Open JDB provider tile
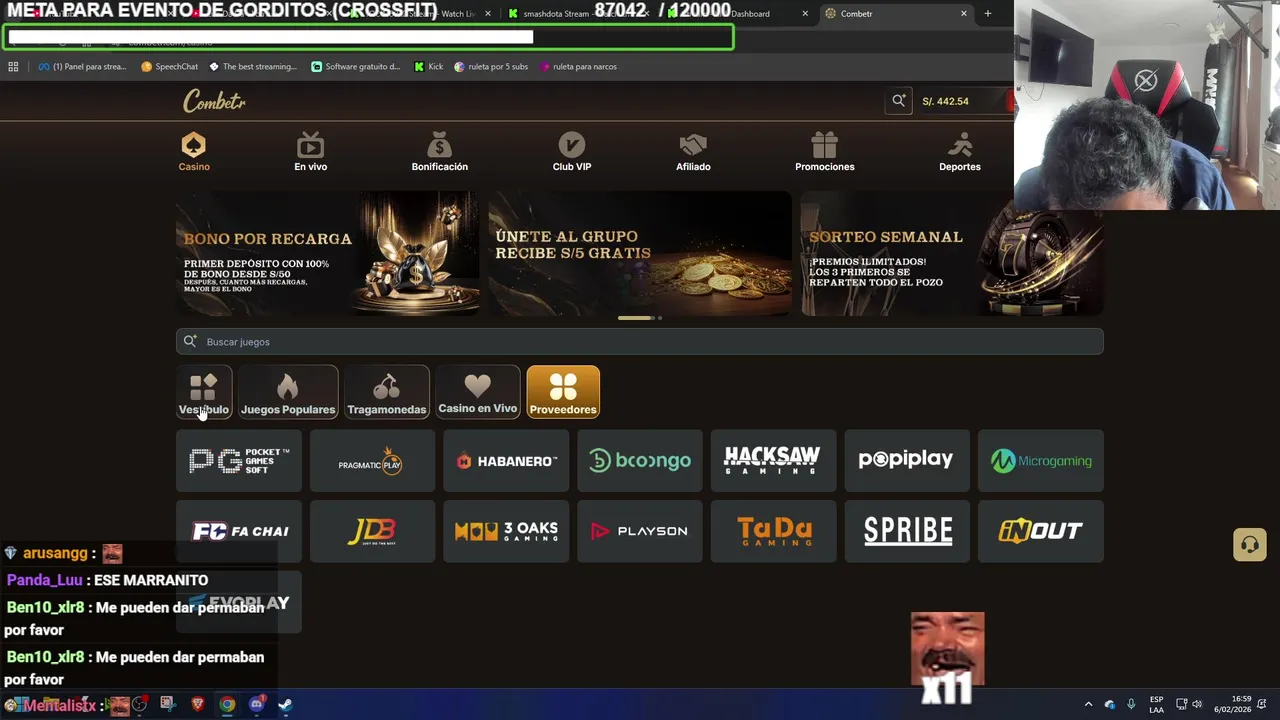 [x=372, y=531]
